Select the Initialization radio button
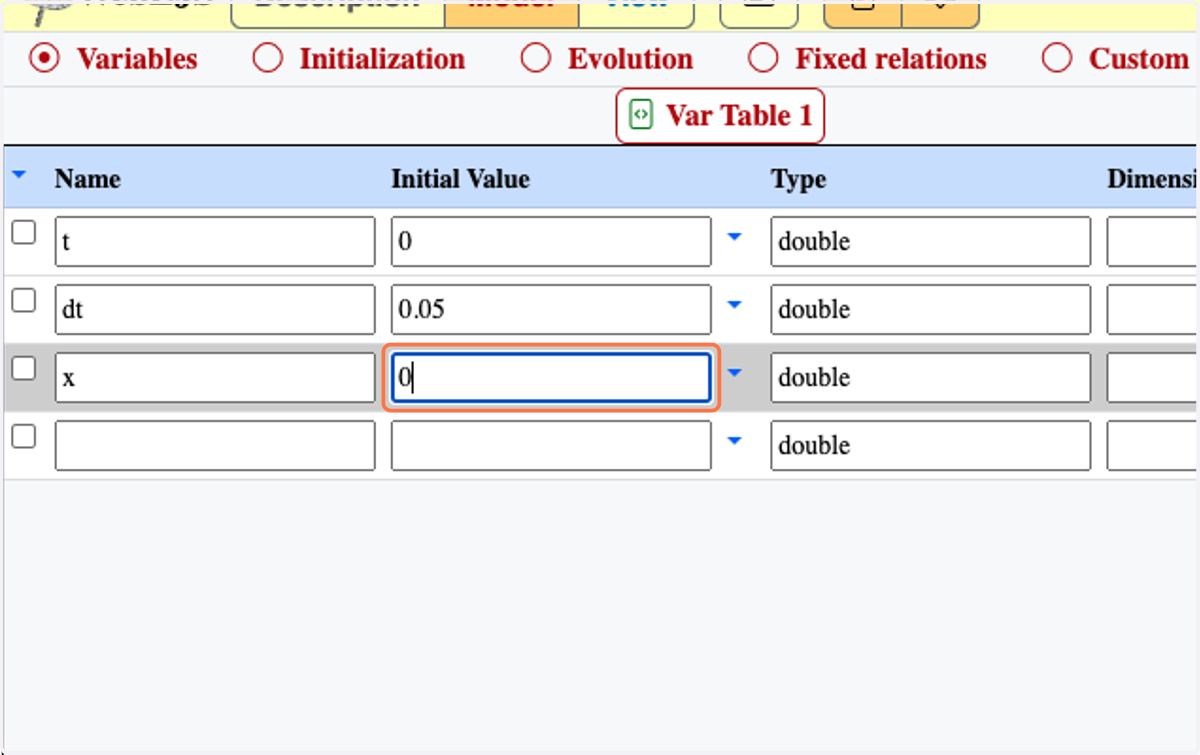The image size is (1200, 755). point(267,59)
